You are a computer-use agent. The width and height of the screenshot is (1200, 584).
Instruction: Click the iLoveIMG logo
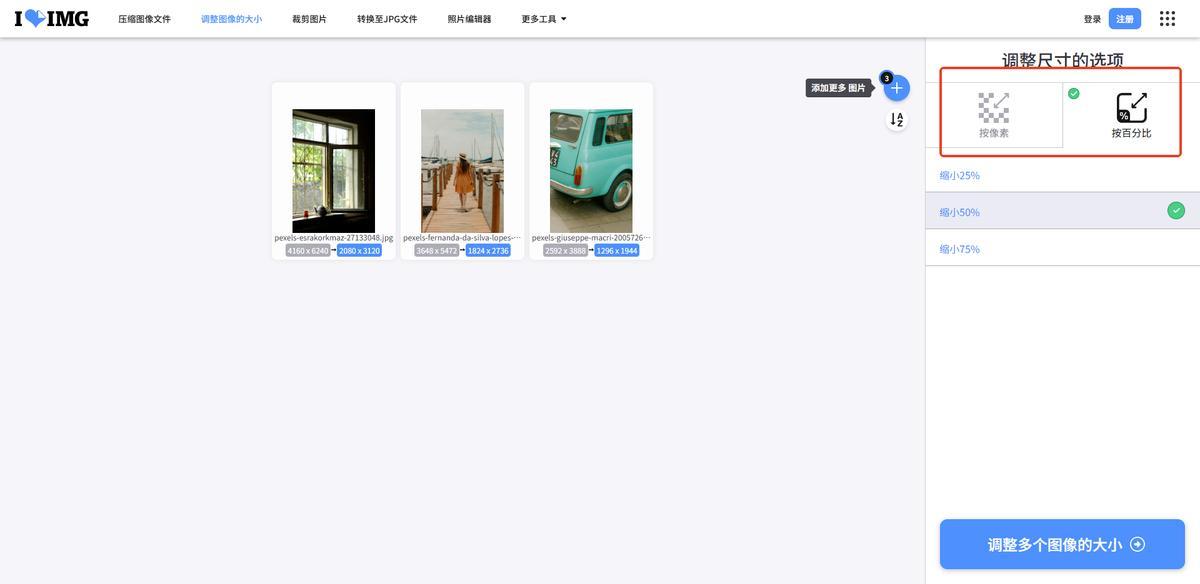point(51,18)
